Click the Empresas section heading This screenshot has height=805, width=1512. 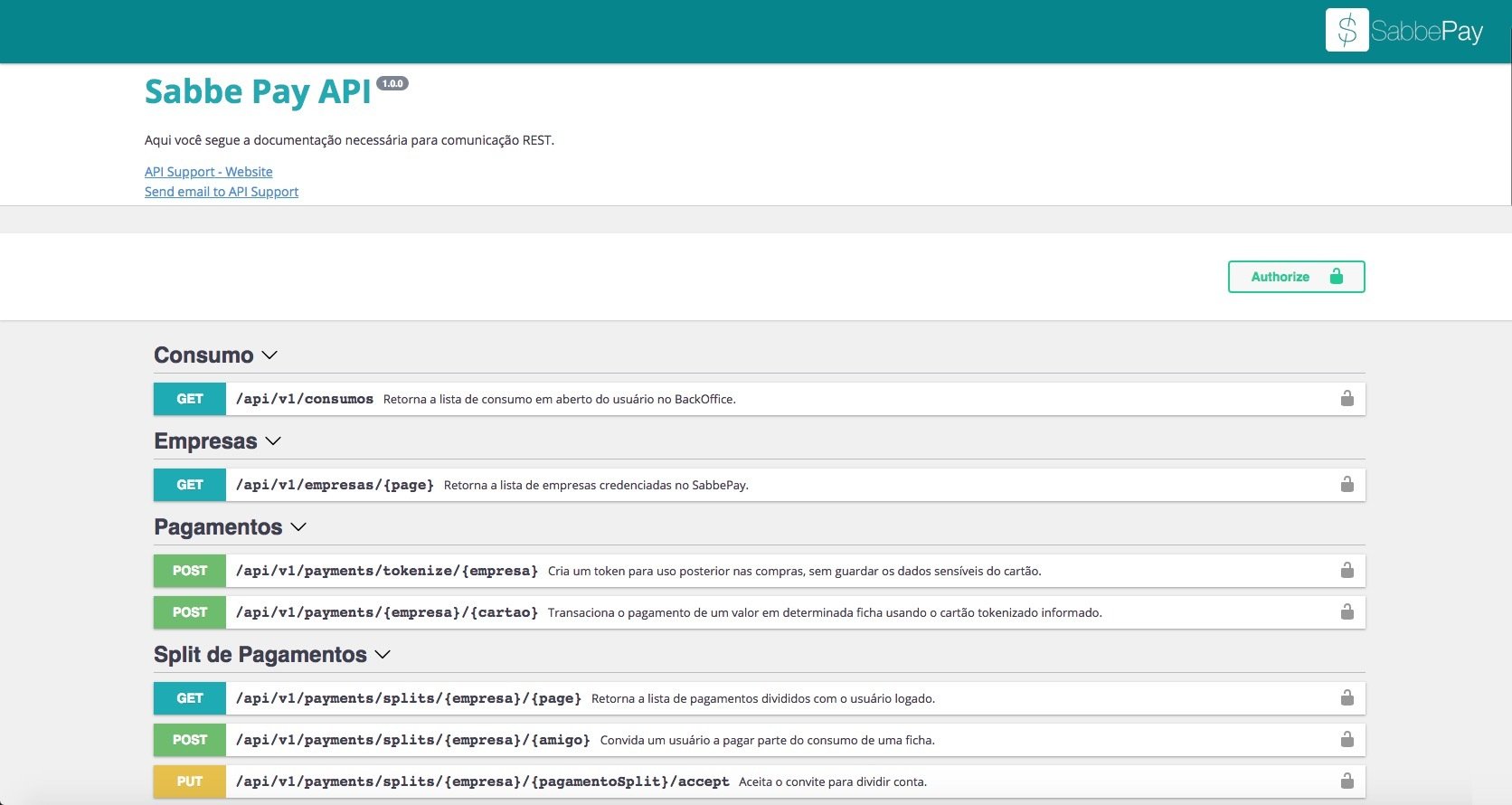205,440
